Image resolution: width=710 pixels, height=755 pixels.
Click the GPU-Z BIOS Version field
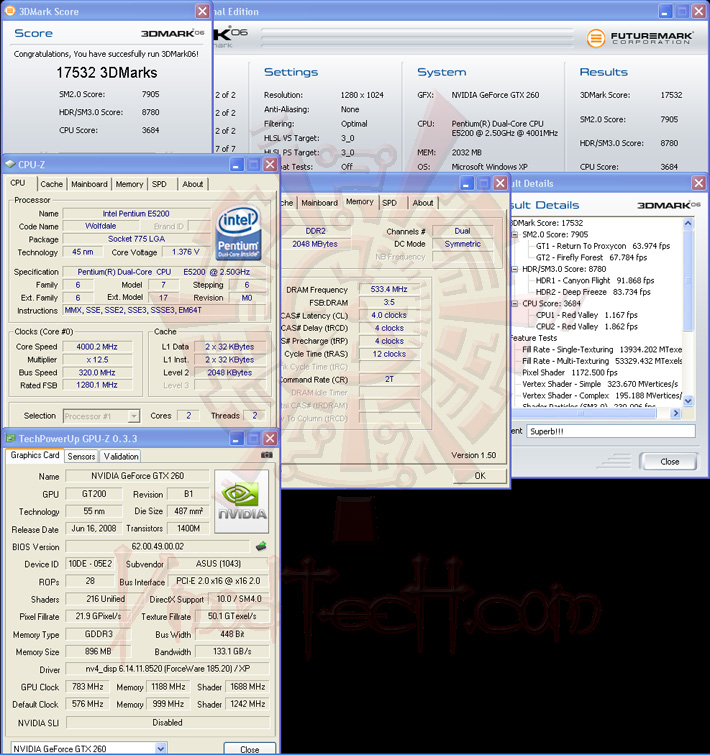(x=158, y=547)
